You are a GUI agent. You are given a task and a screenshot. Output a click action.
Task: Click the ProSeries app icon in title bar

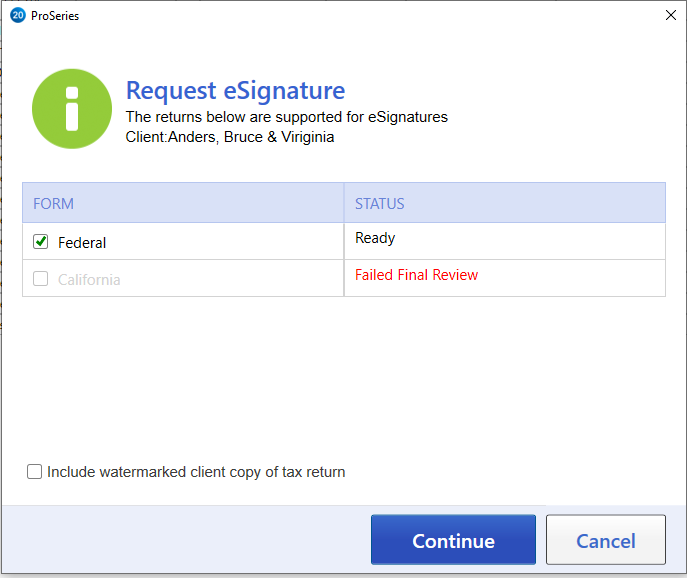pyautogui.click(x=17, y=15)
